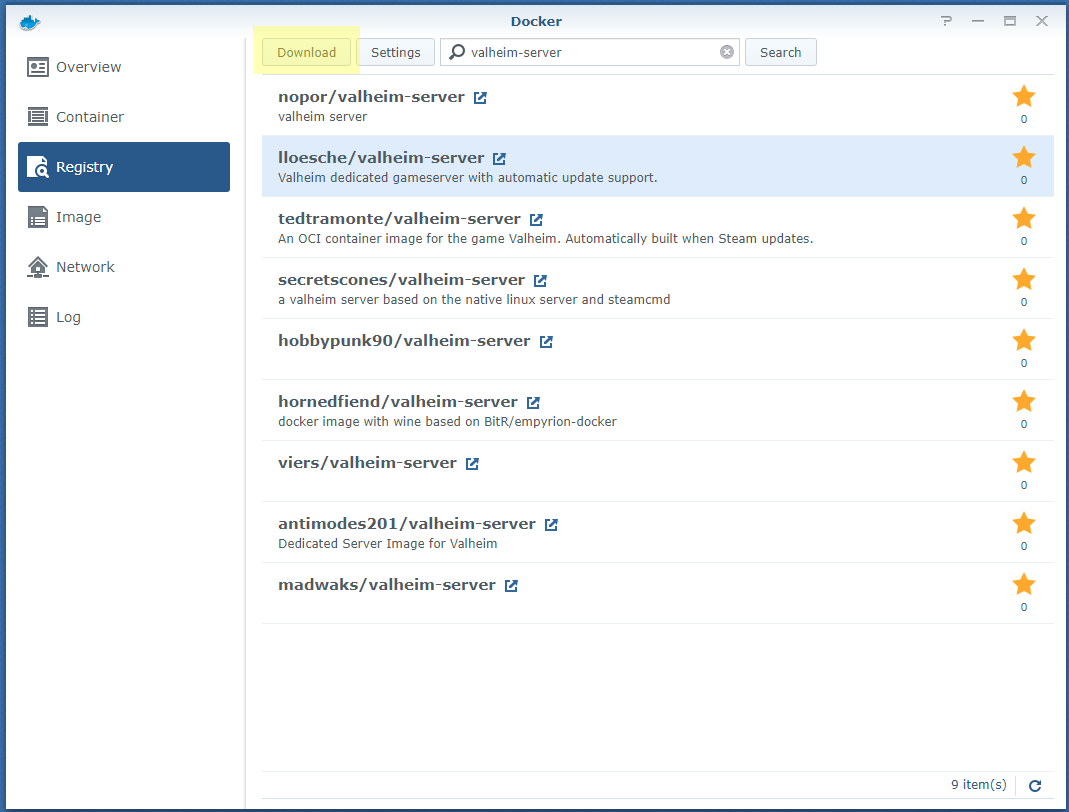Focus the registry search input field
1069x812 pixels.
point(590,52)
